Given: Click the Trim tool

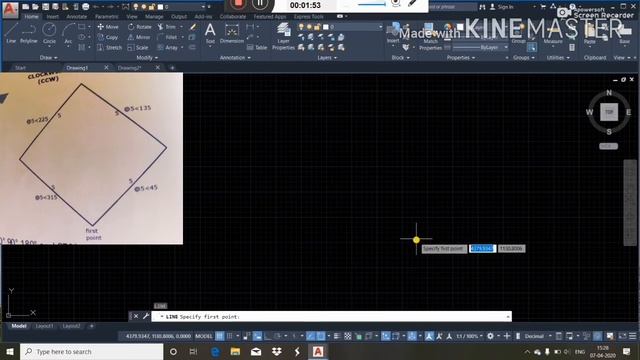Looking at the screenshot, I should point(167,27).
